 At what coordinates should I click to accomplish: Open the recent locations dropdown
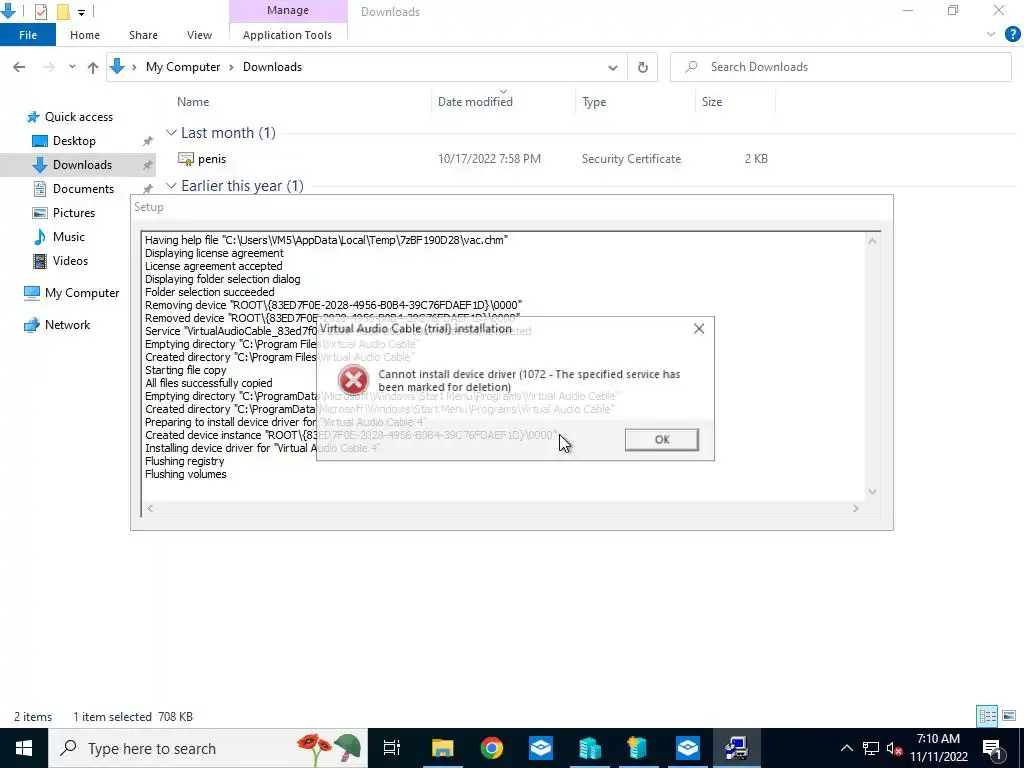tap(72, 67)
